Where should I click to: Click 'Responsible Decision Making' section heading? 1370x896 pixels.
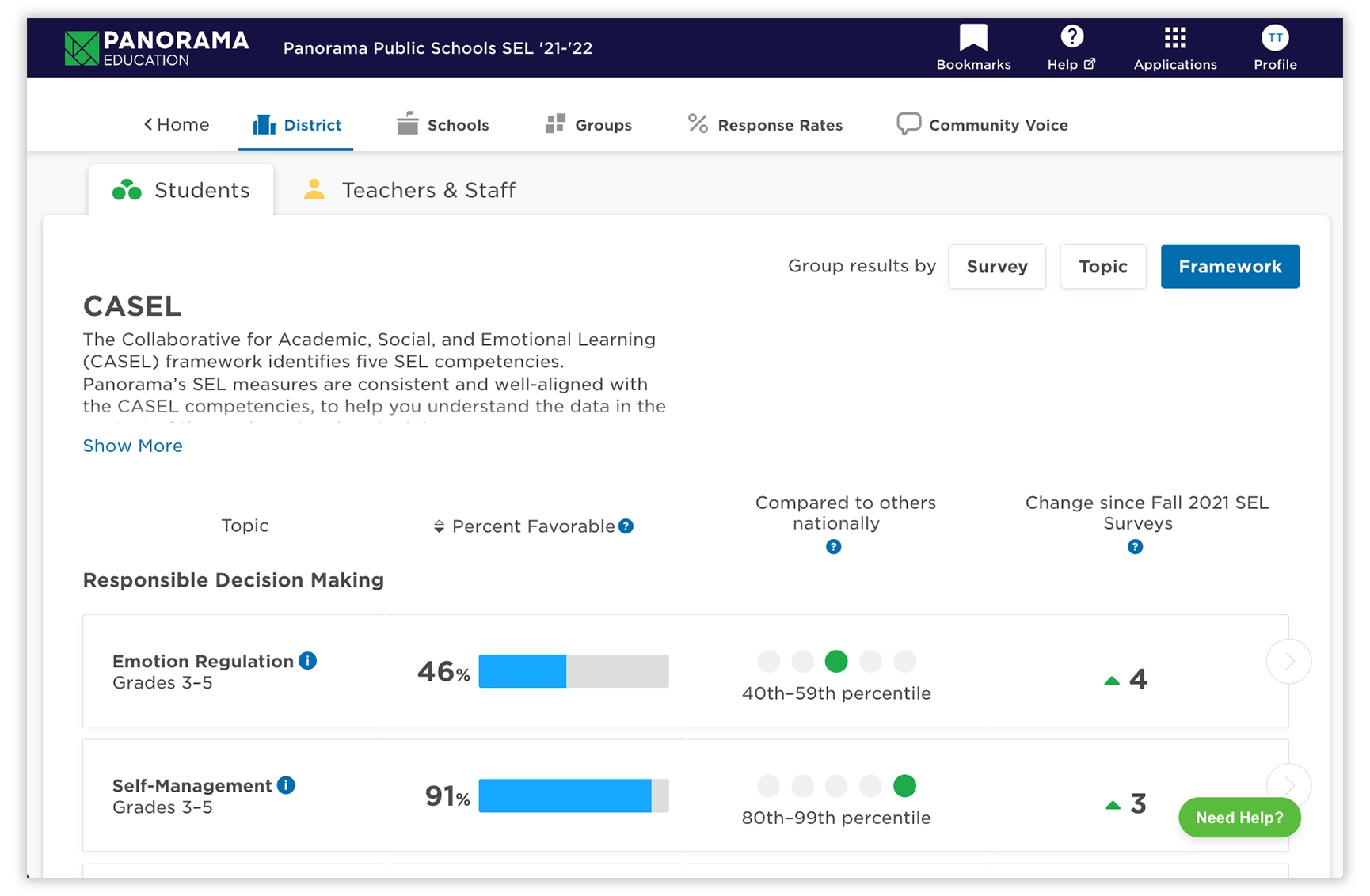click(x=234, y=580)
